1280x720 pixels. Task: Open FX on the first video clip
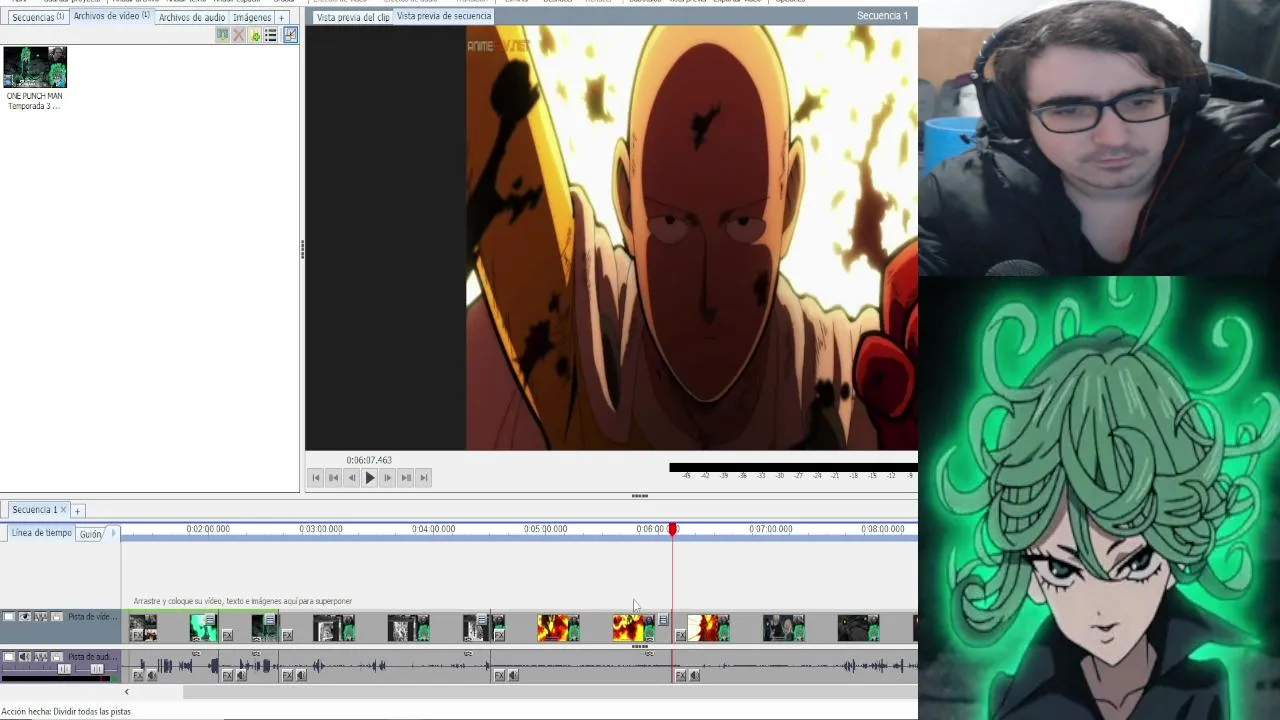[138, 635]
